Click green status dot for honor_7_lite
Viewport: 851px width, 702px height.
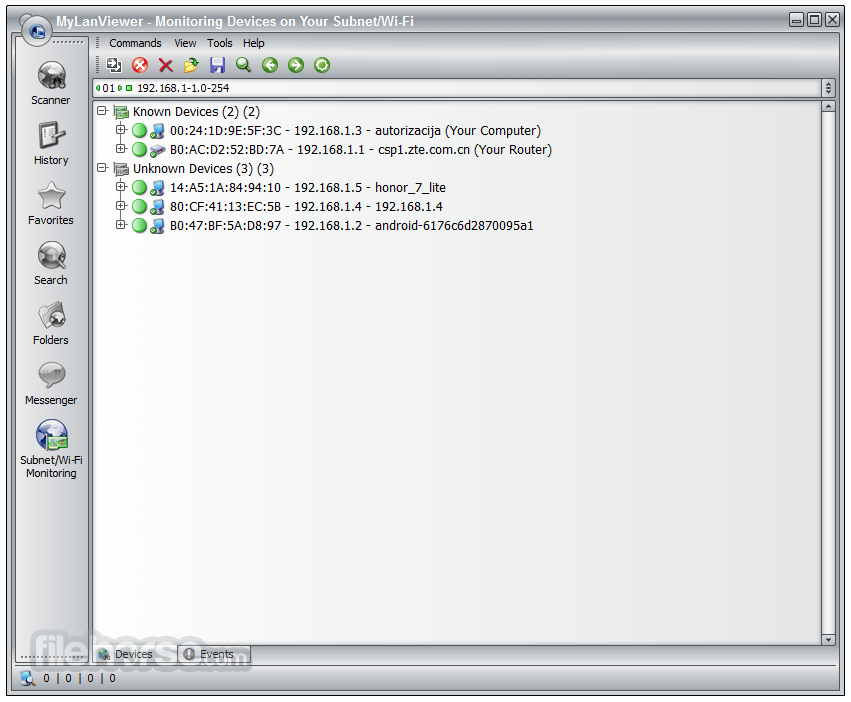139,187
